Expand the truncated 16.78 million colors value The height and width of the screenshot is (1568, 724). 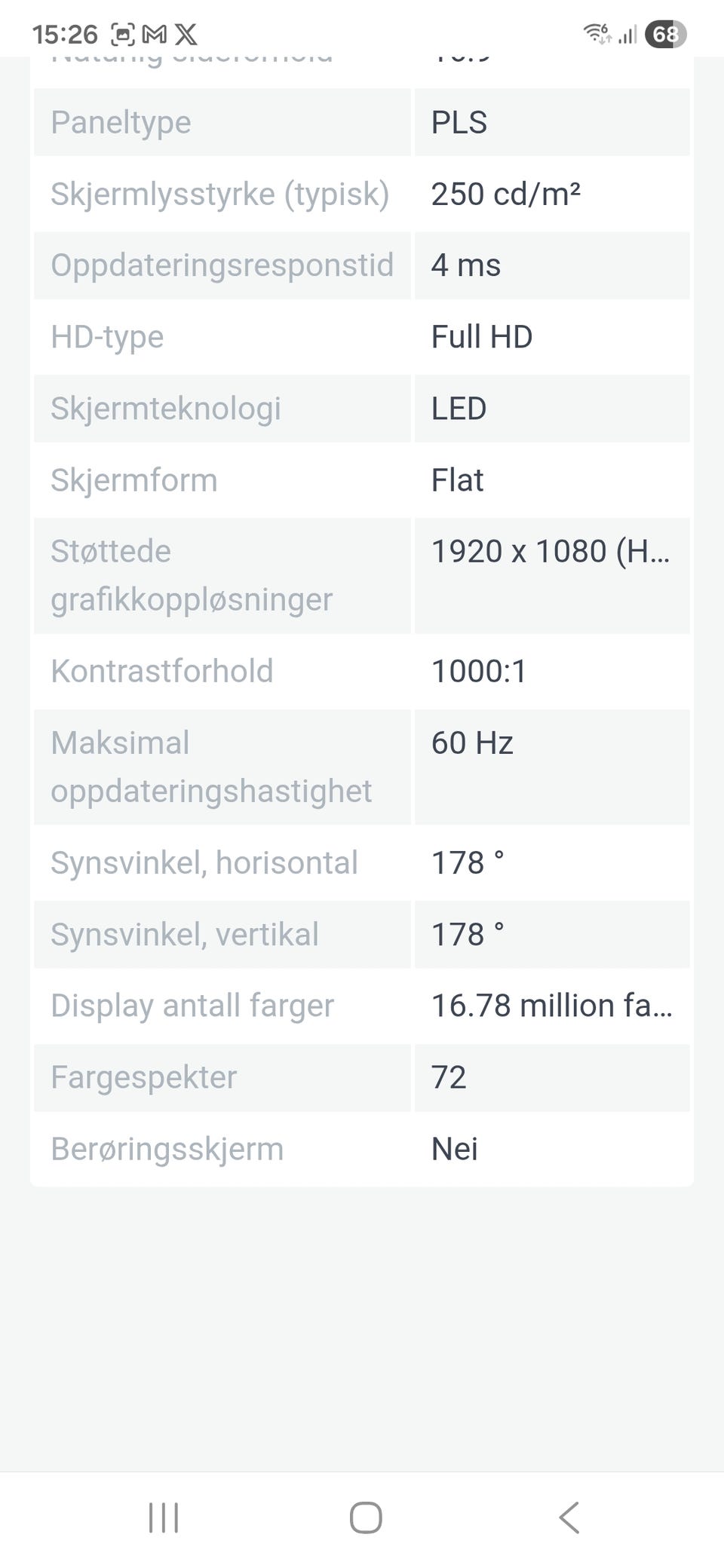(551, 1006)
